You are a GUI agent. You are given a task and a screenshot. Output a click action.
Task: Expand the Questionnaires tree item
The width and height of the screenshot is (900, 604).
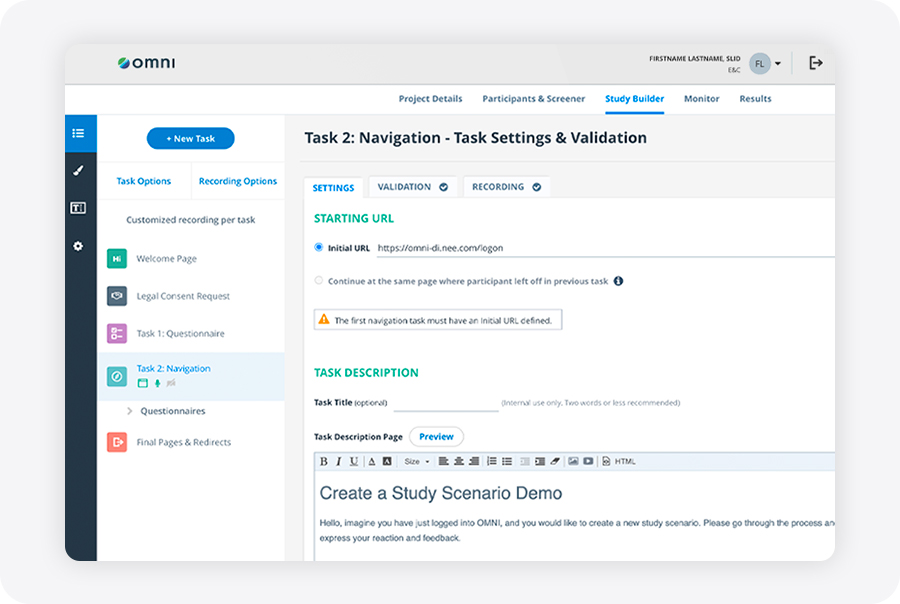(x=130, y=411)
